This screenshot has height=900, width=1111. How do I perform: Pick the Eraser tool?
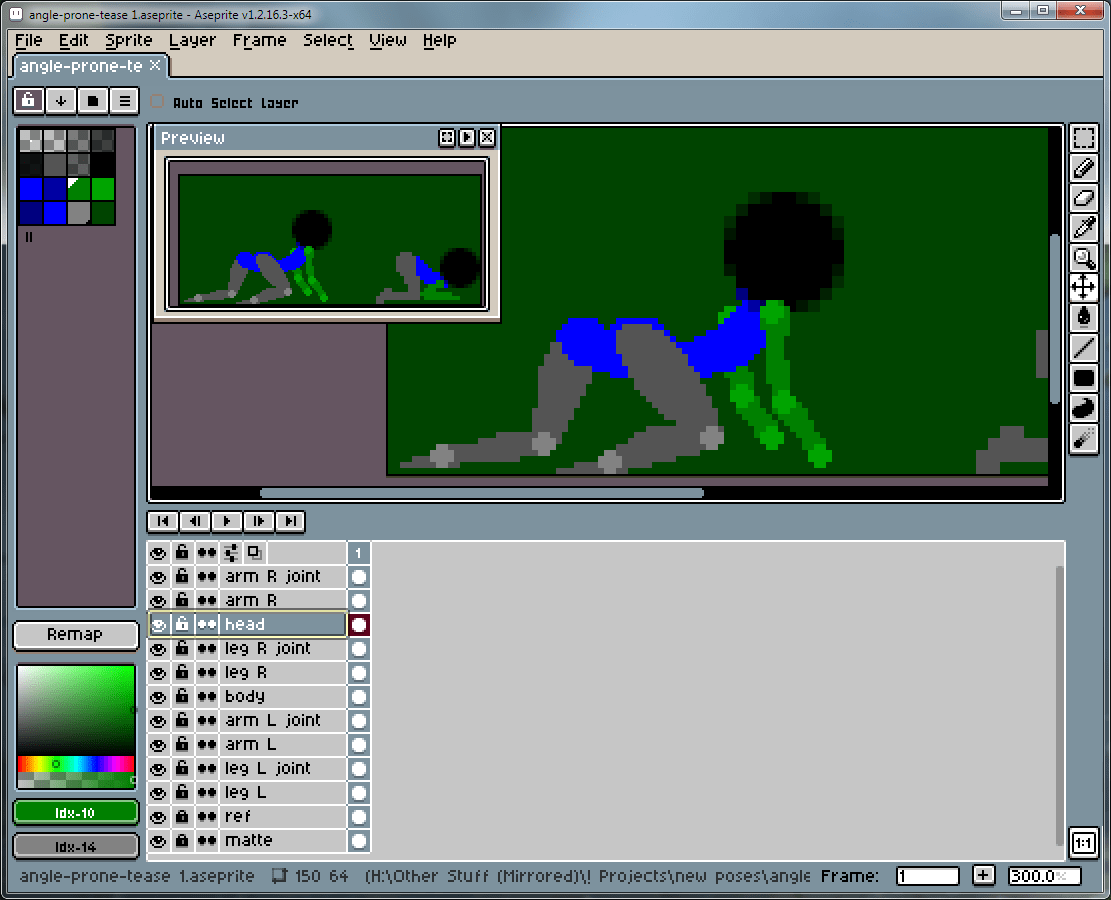1083,198
